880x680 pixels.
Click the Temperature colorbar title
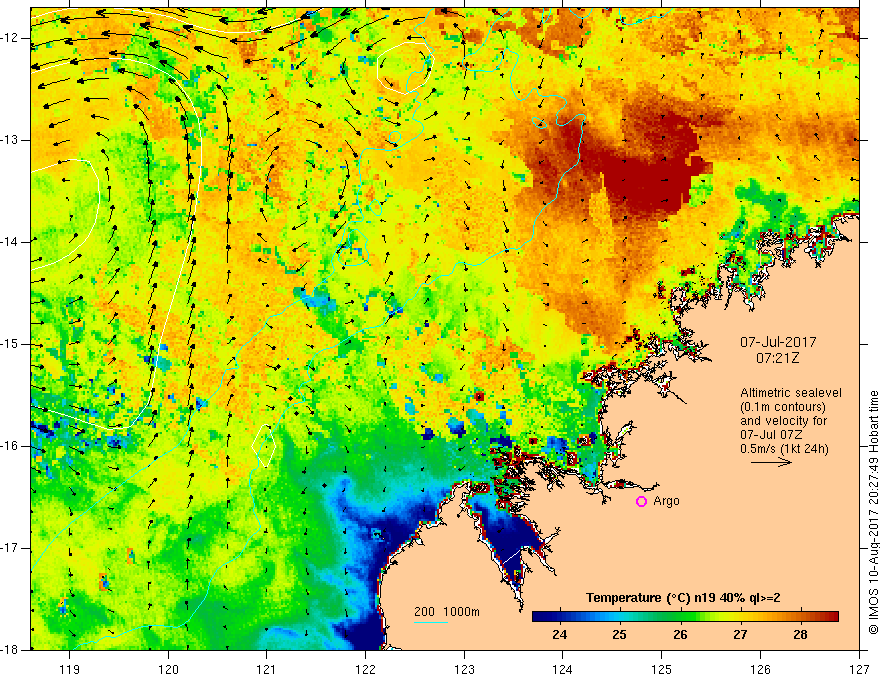point(683,598)
